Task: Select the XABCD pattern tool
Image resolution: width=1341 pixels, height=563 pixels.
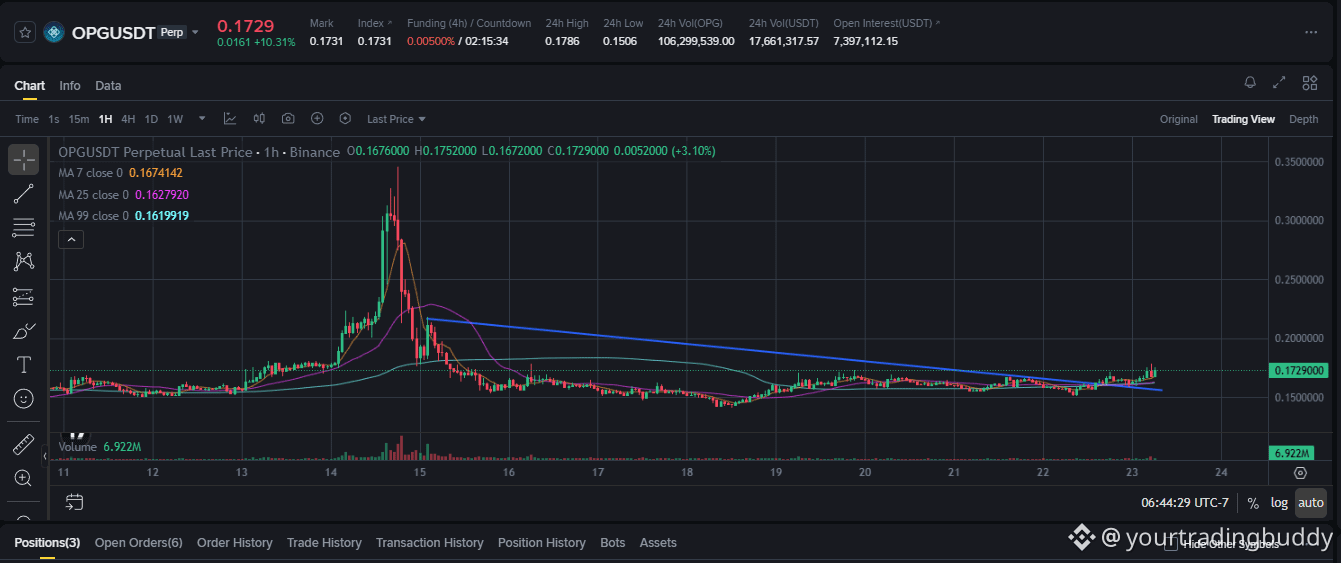Action: coord(24,261)
